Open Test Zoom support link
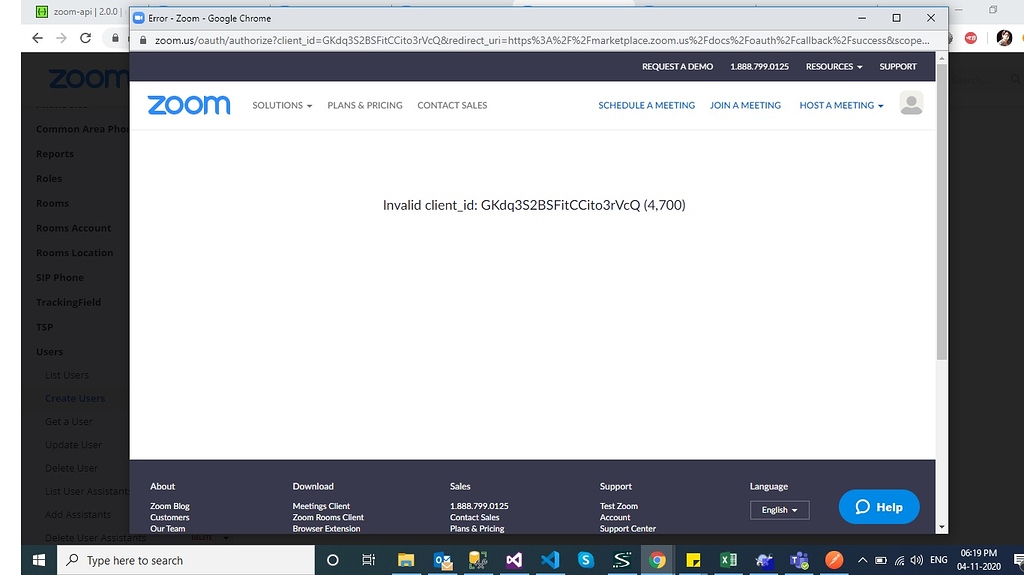This screenshot has height=575, width=1024. [618, 506]
